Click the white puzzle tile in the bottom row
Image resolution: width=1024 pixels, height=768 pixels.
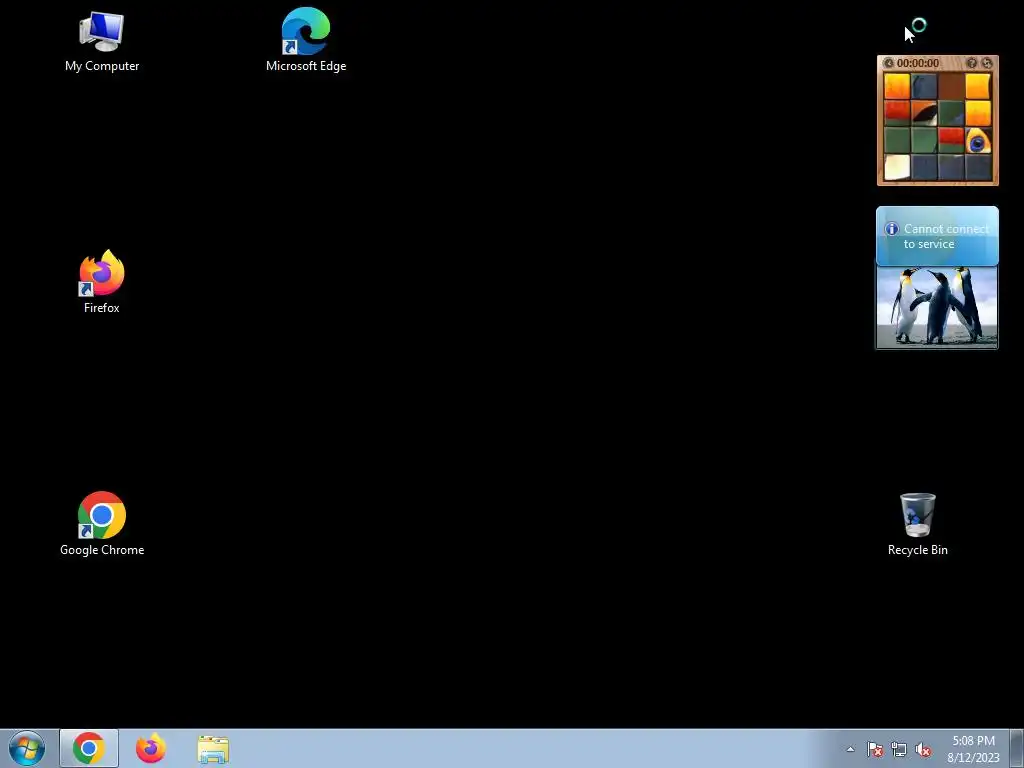pyautogui.click(x=897, y=167)
